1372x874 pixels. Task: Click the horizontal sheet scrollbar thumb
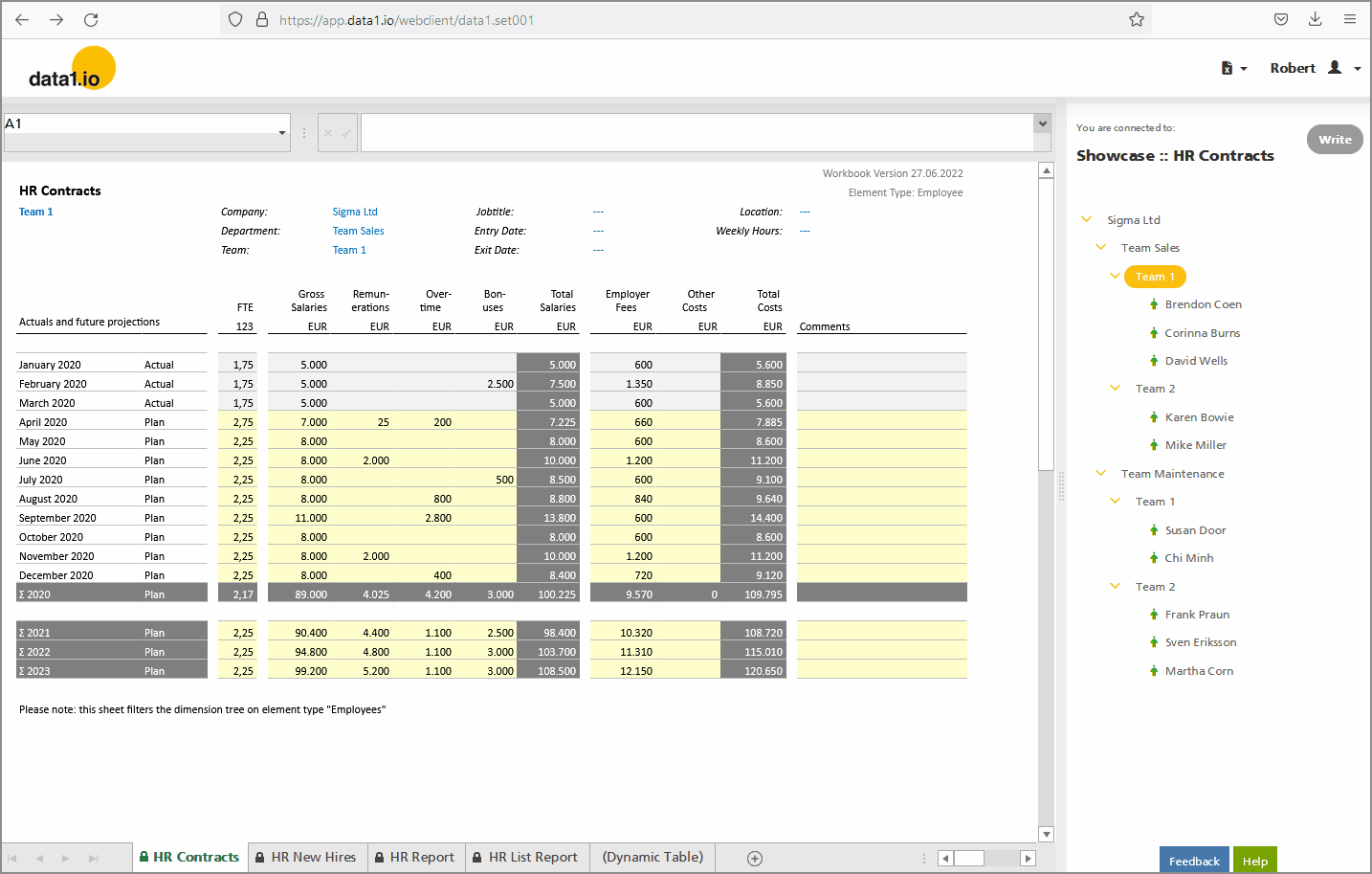[x=968, y=859]
